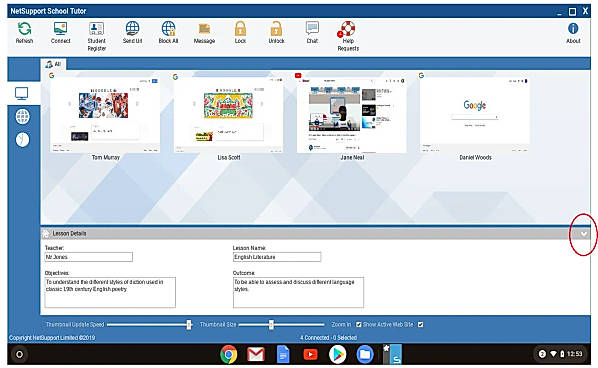Image resolution: width=598 pixels, height=368 pixels.
Task: Click the Unlock padlock icon
Action: click(x=276, y=29)
